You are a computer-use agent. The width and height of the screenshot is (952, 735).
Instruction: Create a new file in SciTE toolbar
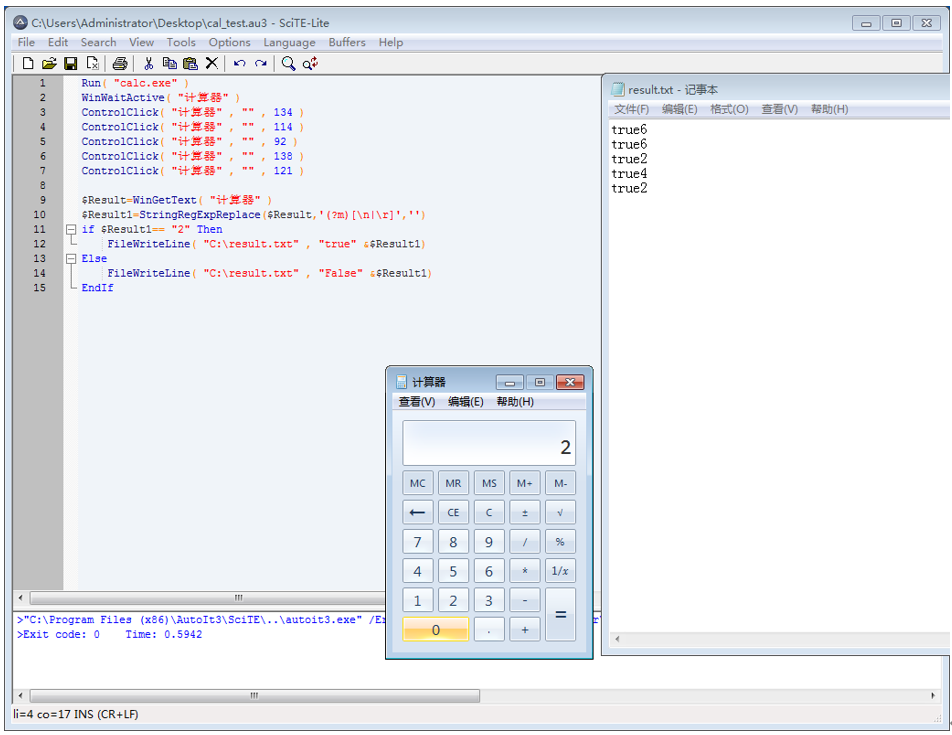pos(27,63)
